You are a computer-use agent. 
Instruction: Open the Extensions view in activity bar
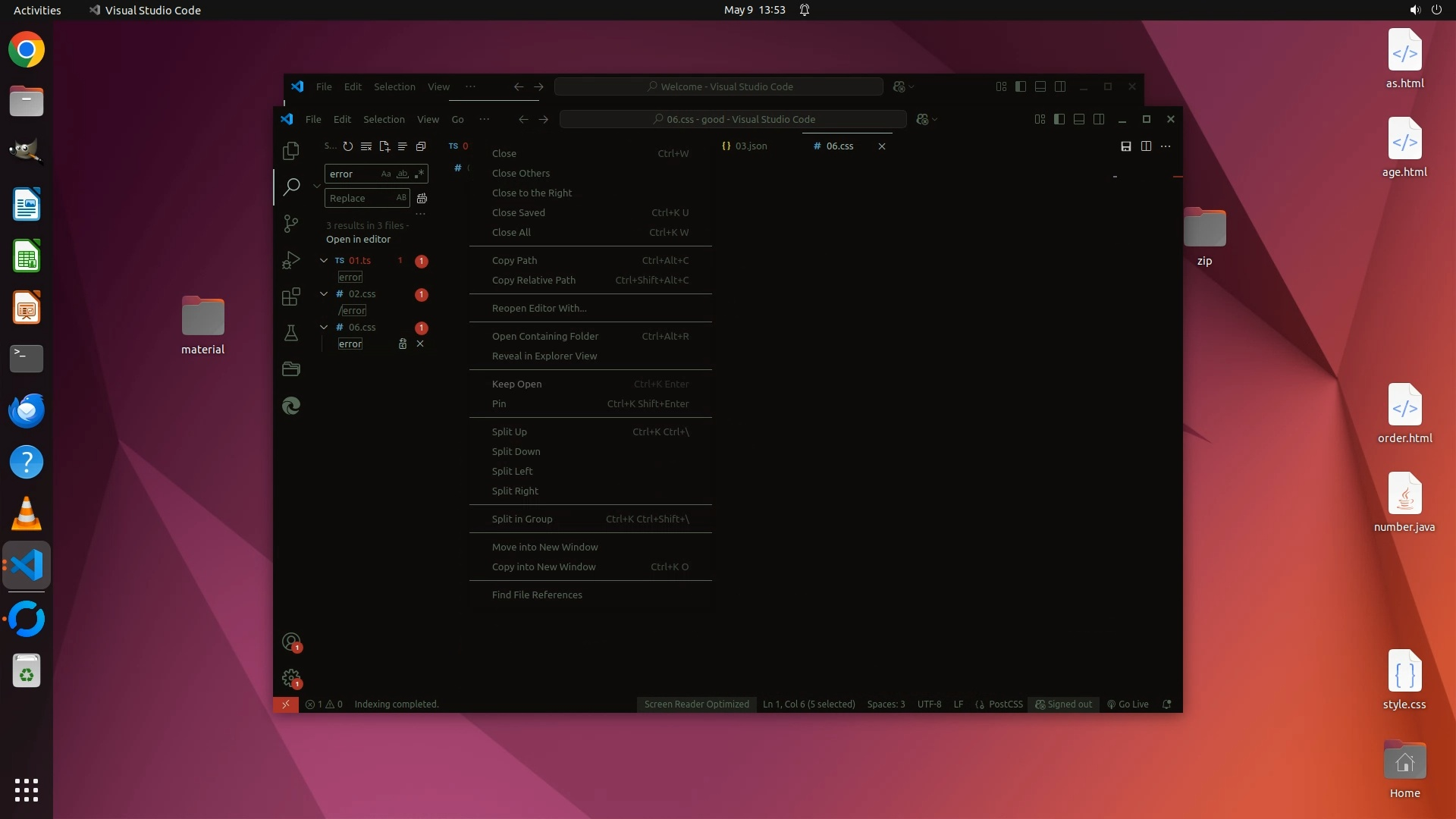[x=291, y=297]
